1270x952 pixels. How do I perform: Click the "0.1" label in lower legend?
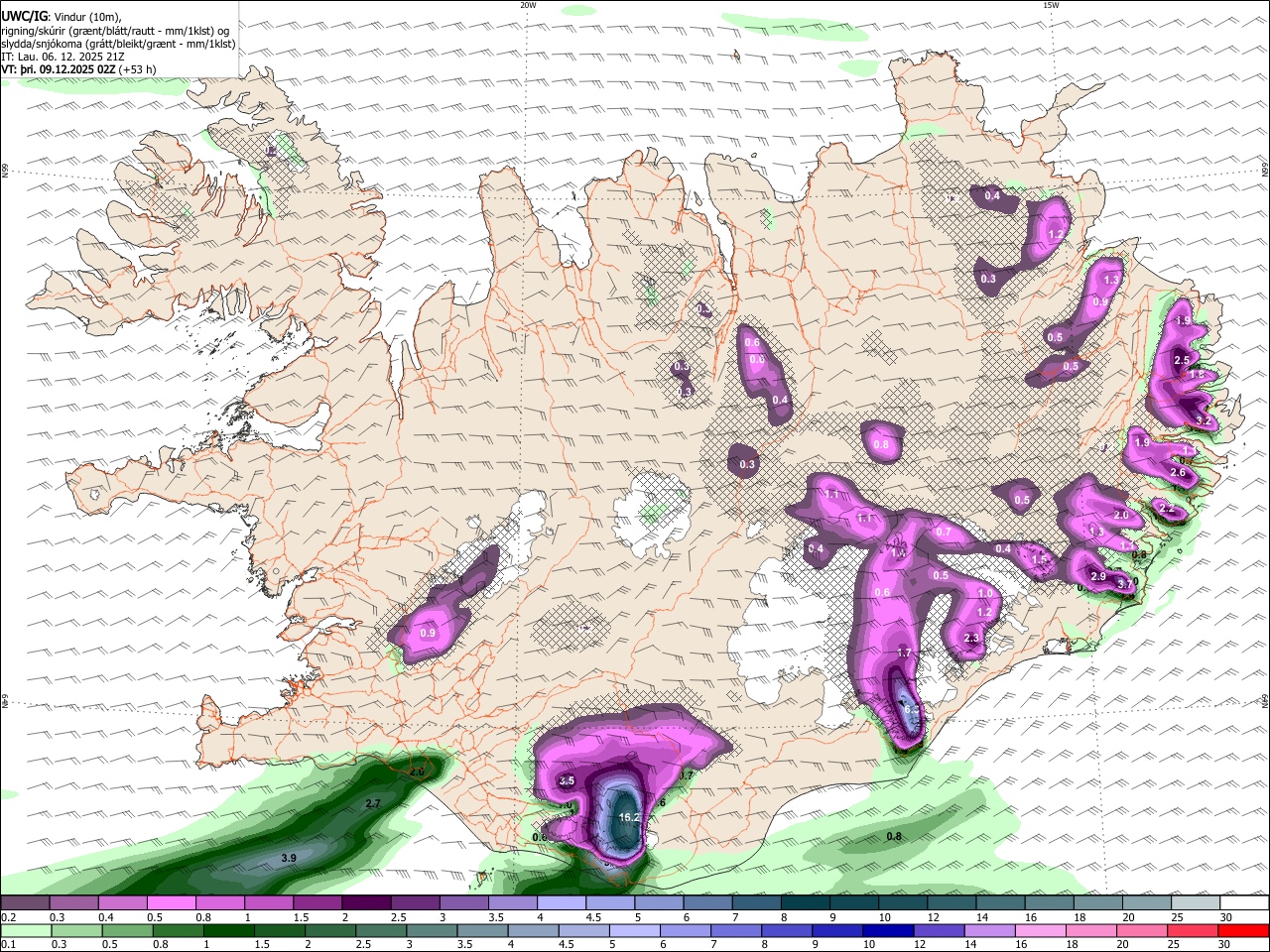point(8,944)
